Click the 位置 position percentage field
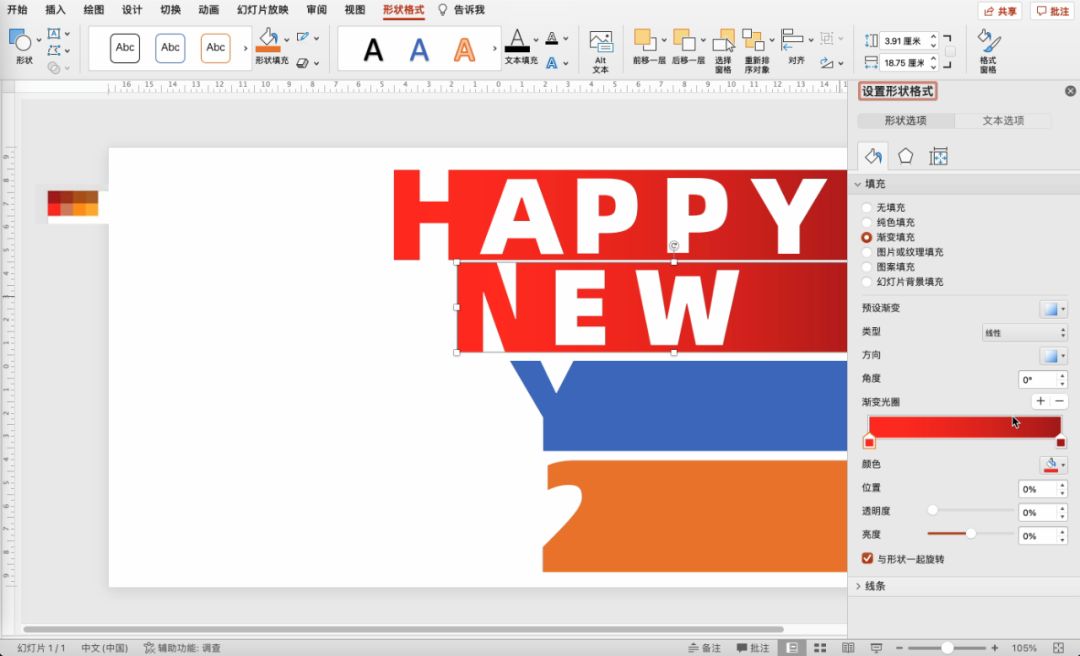The image size is (1080, 656). [x=1038, y=489]
